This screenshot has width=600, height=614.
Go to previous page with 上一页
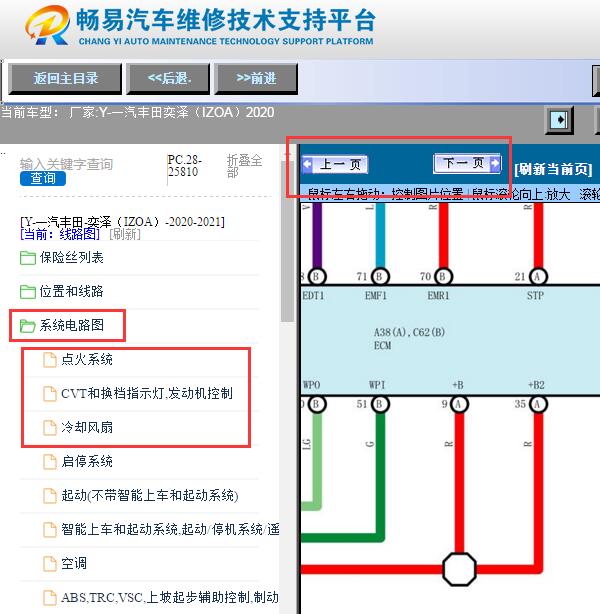click(335, 164)
